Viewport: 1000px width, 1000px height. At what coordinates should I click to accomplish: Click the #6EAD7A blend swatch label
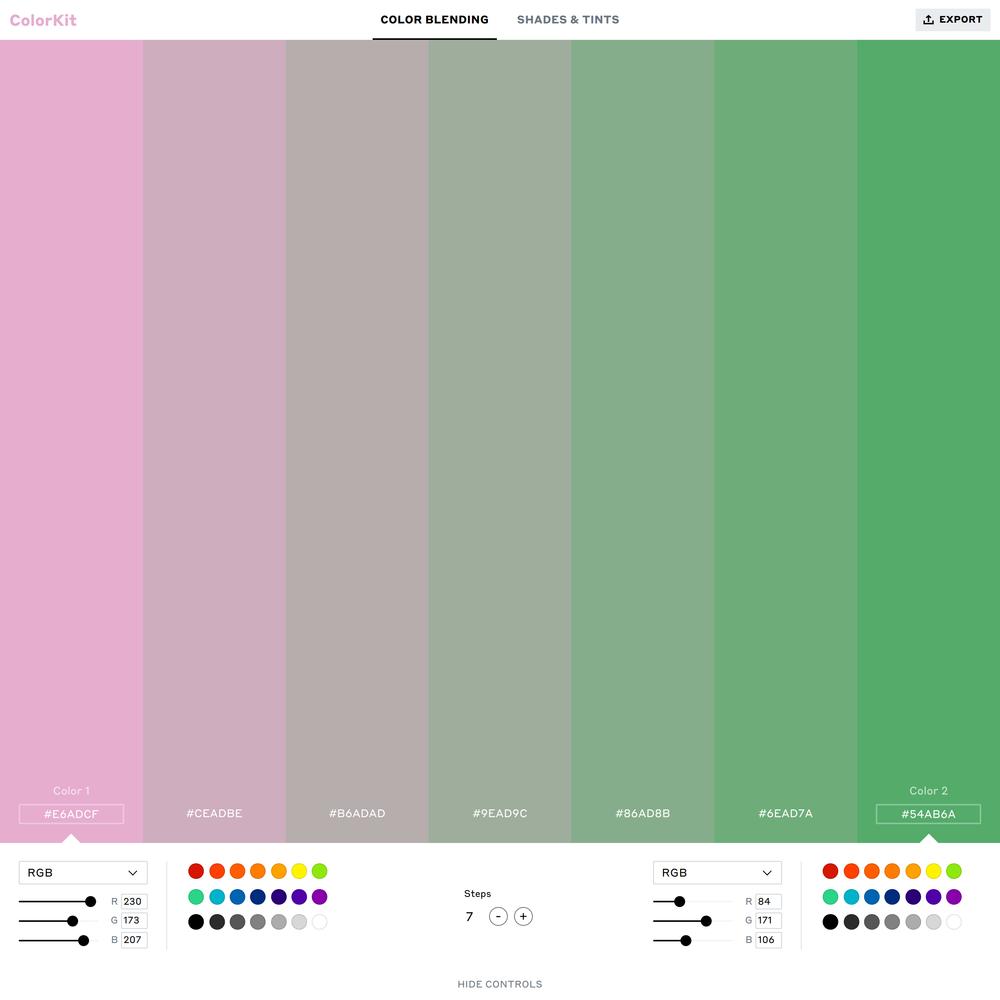point(786,813)
